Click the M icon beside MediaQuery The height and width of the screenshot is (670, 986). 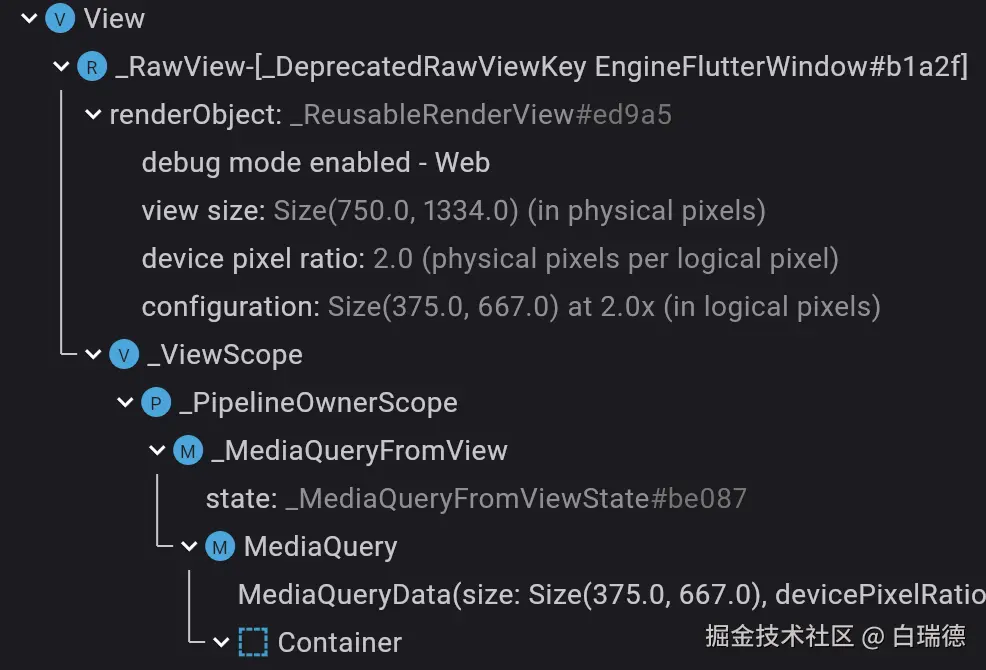(220, 547)
